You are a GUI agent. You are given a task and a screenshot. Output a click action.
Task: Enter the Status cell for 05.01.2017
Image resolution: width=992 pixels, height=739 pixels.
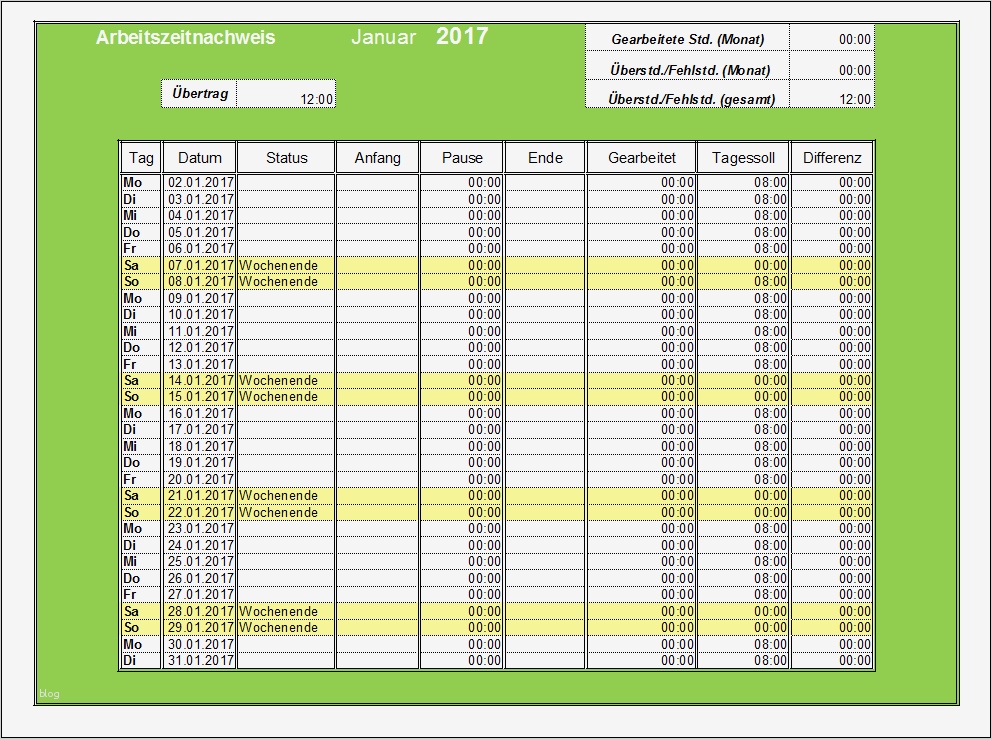click(x=285, y=231)
